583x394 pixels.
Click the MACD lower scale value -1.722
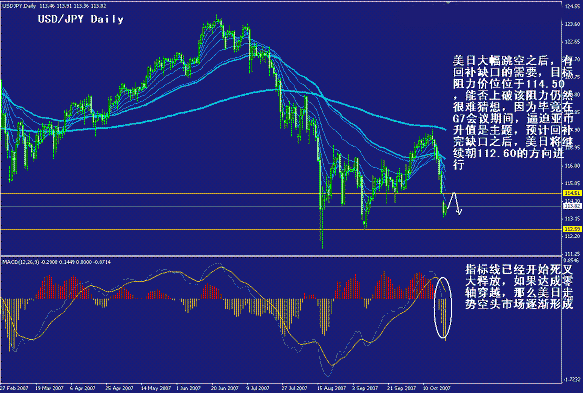pos(573,379)
